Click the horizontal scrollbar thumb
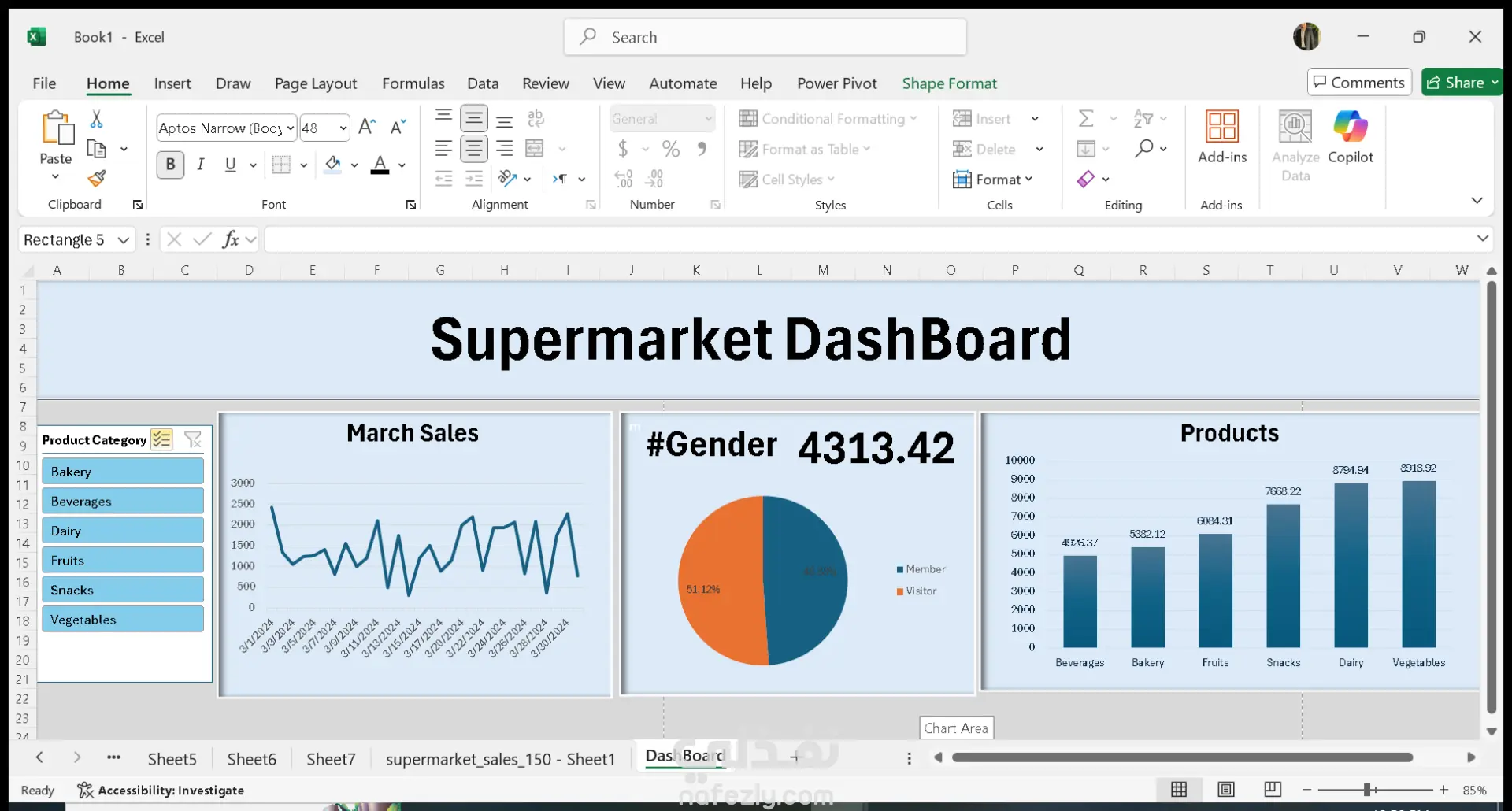The width and height of the screenshot is (1512, 811). click(x=1182, y=757)
